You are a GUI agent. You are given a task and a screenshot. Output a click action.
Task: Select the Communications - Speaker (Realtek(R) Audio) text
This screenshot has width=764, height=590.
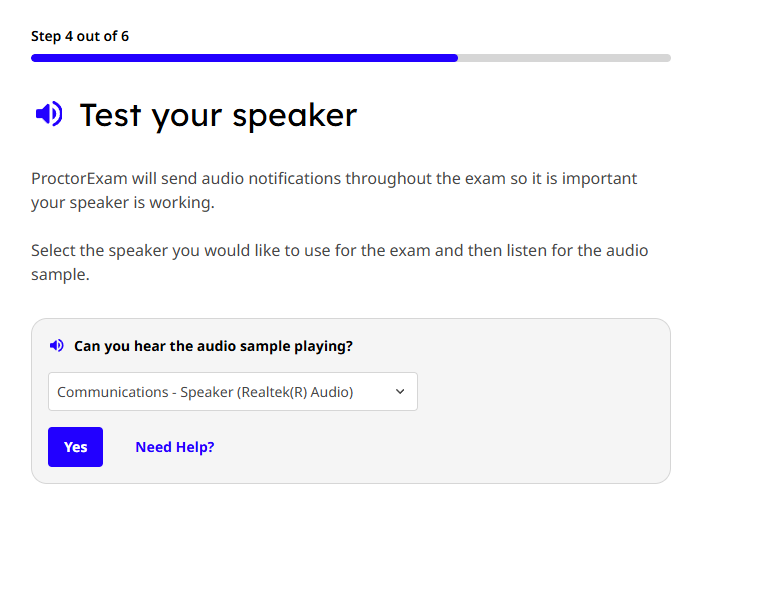(205, 392)
